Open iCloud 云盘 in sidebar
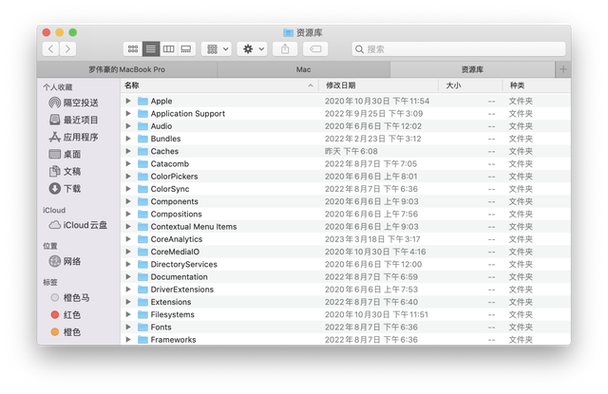The height and width of the screenshot is (394, 608). [x=78, y=225]
